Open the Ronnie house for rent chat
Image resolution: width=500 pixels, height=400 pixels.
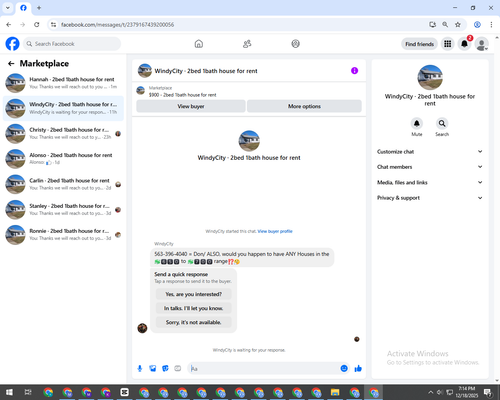click(63, 235)
